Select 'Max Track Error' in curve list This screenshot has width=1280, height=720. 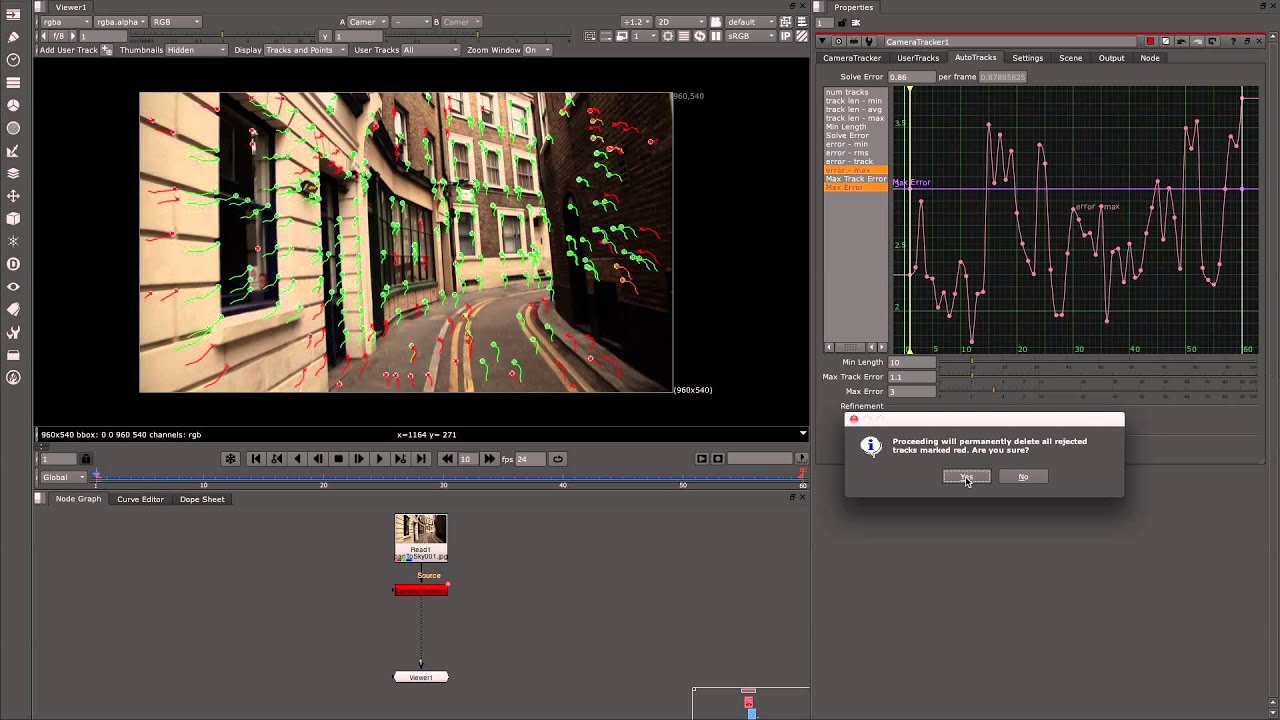pyautogui.click(x=856, y=179)
